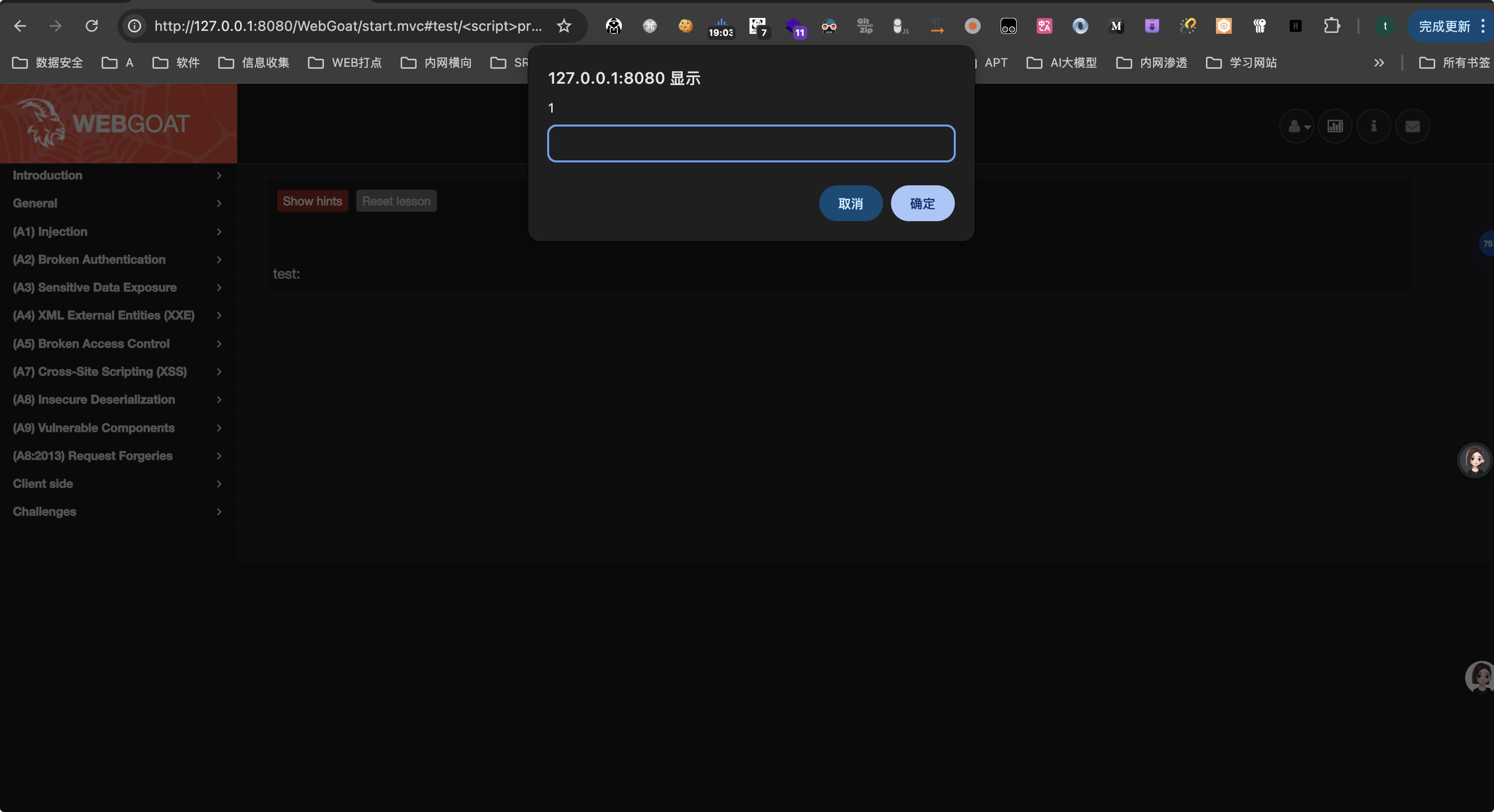This screenshot has width=1494, height=812.
Task: Expand the (A4) XML External Entities section
Action: (x=118, y=315)
